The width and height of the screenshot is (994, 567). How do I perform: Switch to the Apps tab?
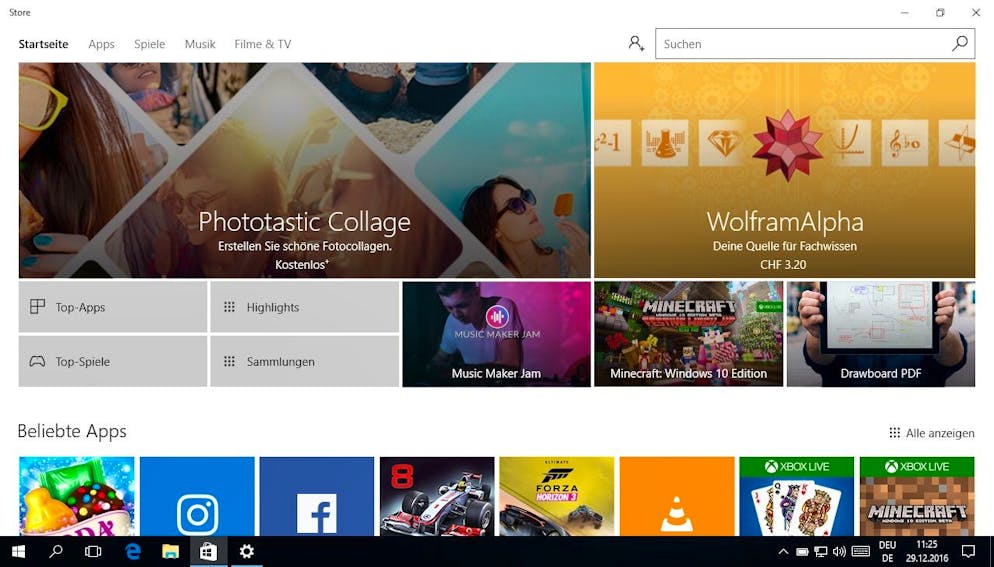pos(101,44)
